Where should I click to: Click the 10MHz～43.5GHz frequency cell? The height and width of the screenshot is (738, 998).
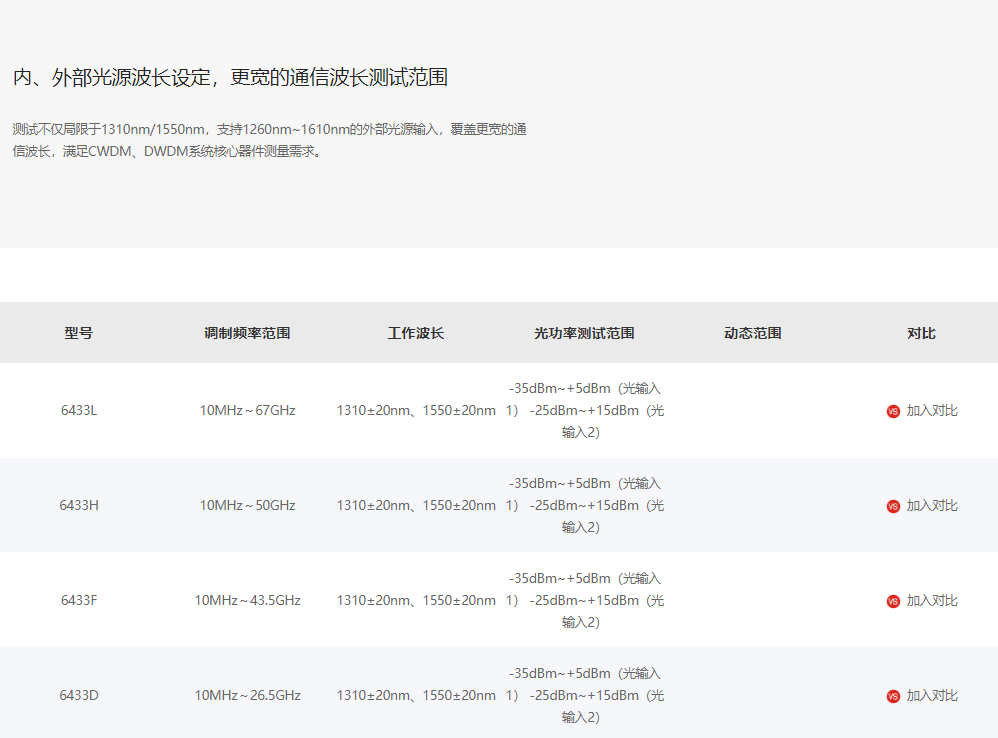point(247,601)
